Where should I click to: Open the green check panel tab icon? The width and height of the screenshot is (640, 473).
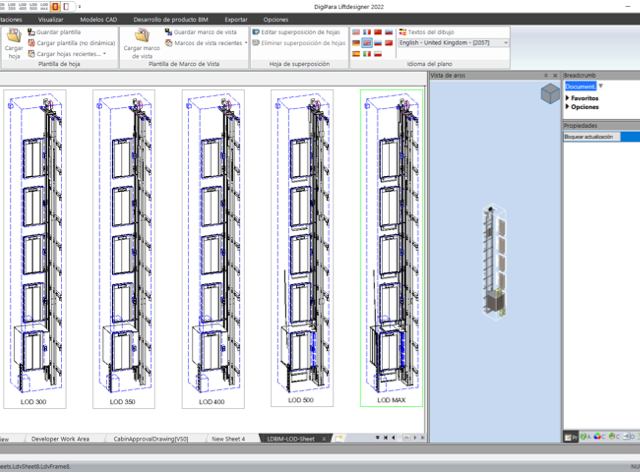click(585, 437)
